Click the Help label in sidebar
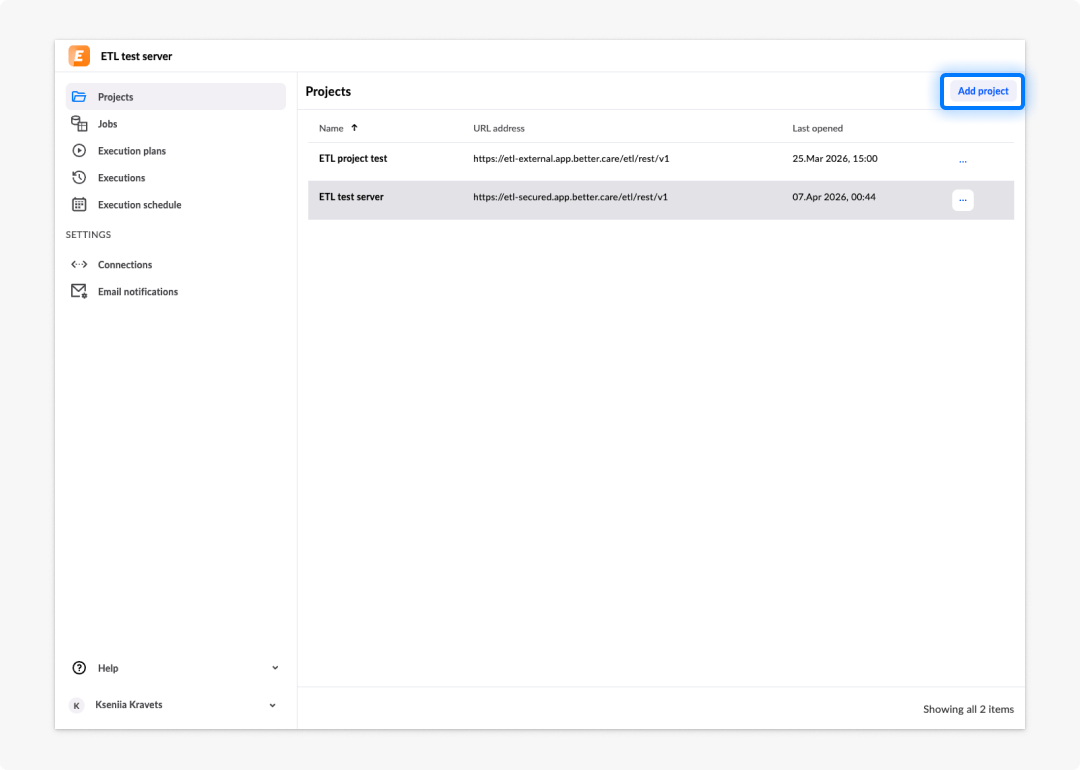The width and height of the screenshot is (1080, 770). click(108, 668)
